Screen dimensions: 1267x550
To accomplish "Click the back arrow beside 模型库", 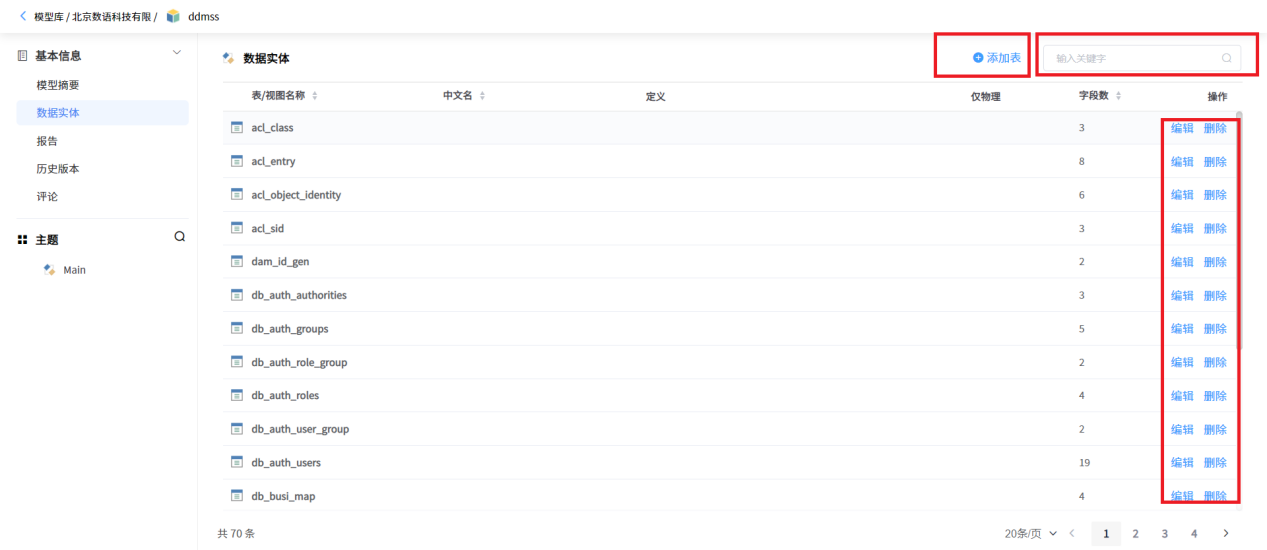I will coord(23,16).
